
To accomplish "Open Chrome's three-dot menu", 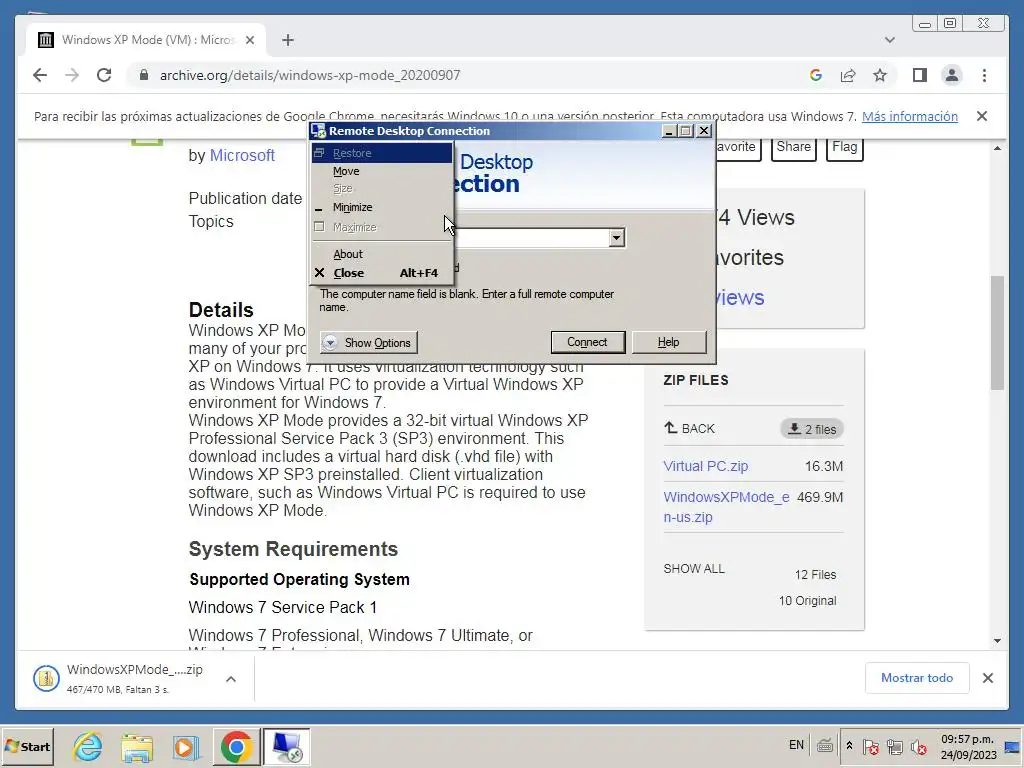I will point(984,75).
